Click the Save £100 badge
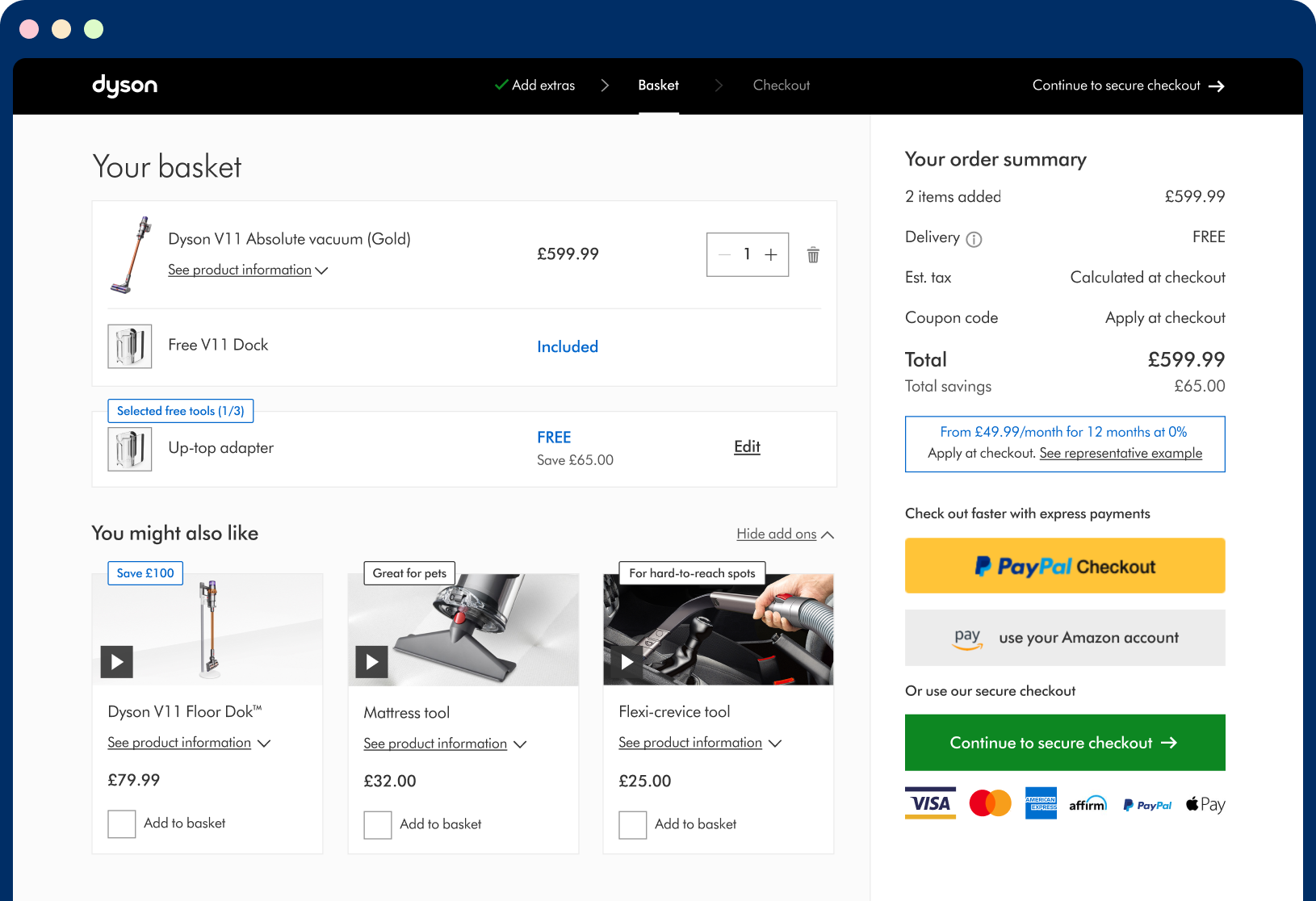Viewport: 1316px width, 901px height. (x=145, y=573)
